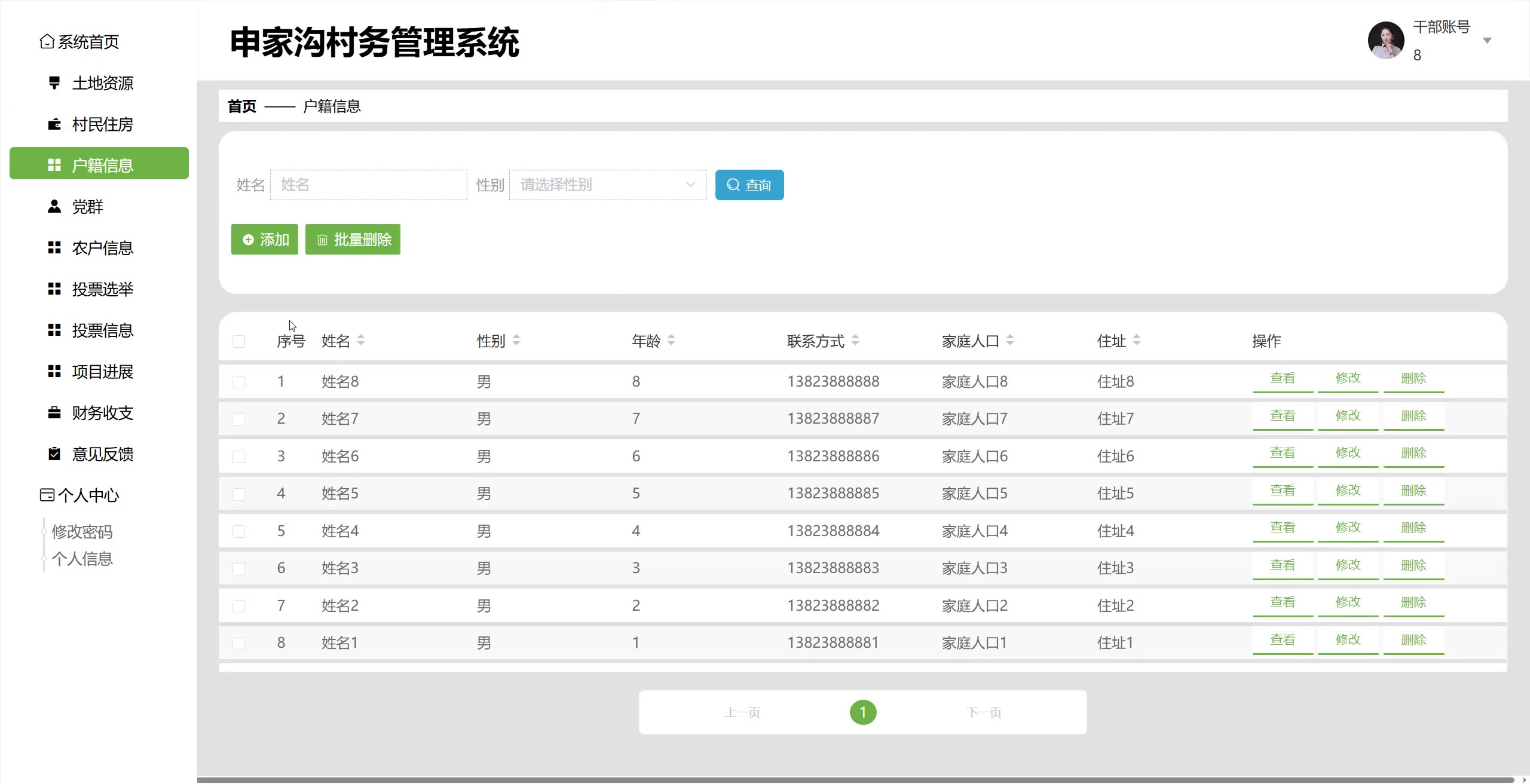Screen dimensions: 1530x784
Task: Toggle the select-all checkbox in table header
Action: pyautogui.click(x=238, y=342)
